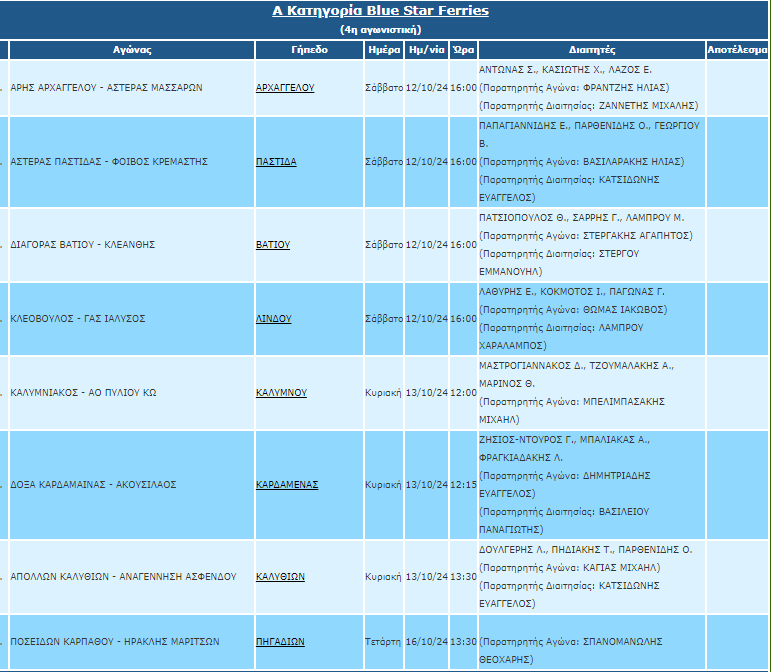Select match ΔΟΞΑ ΚΑΡΔΑΜΑΙΝΑΣ - ΑΚΟΥΣΙΛΑΟΣ
771x672 pixels.
[93, 485]
